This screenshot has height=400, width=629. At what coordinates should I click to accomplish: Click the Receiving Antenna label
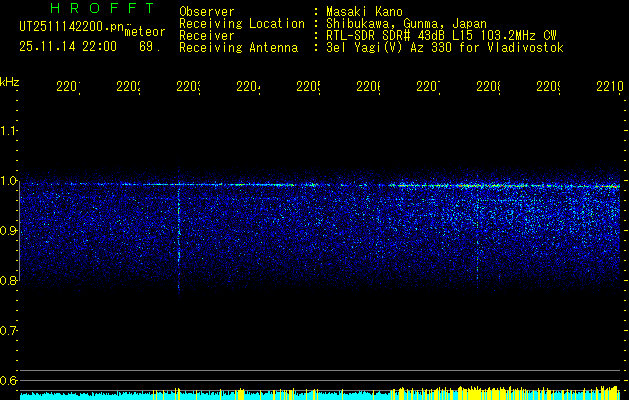pos(239,48)
